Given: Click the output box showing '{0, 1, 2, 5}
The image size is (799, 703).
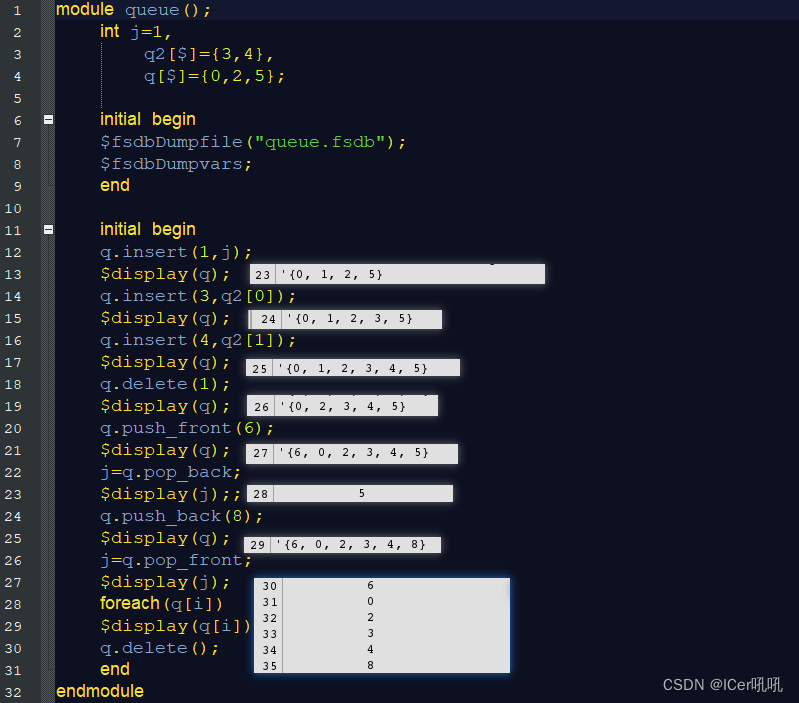Looking at the screenshot, I should click(397, 275).
